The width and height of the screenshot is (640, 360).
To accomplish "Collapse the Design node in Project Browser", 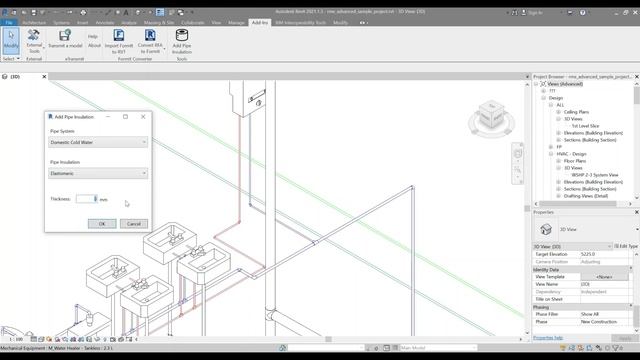I will (543, 98).
